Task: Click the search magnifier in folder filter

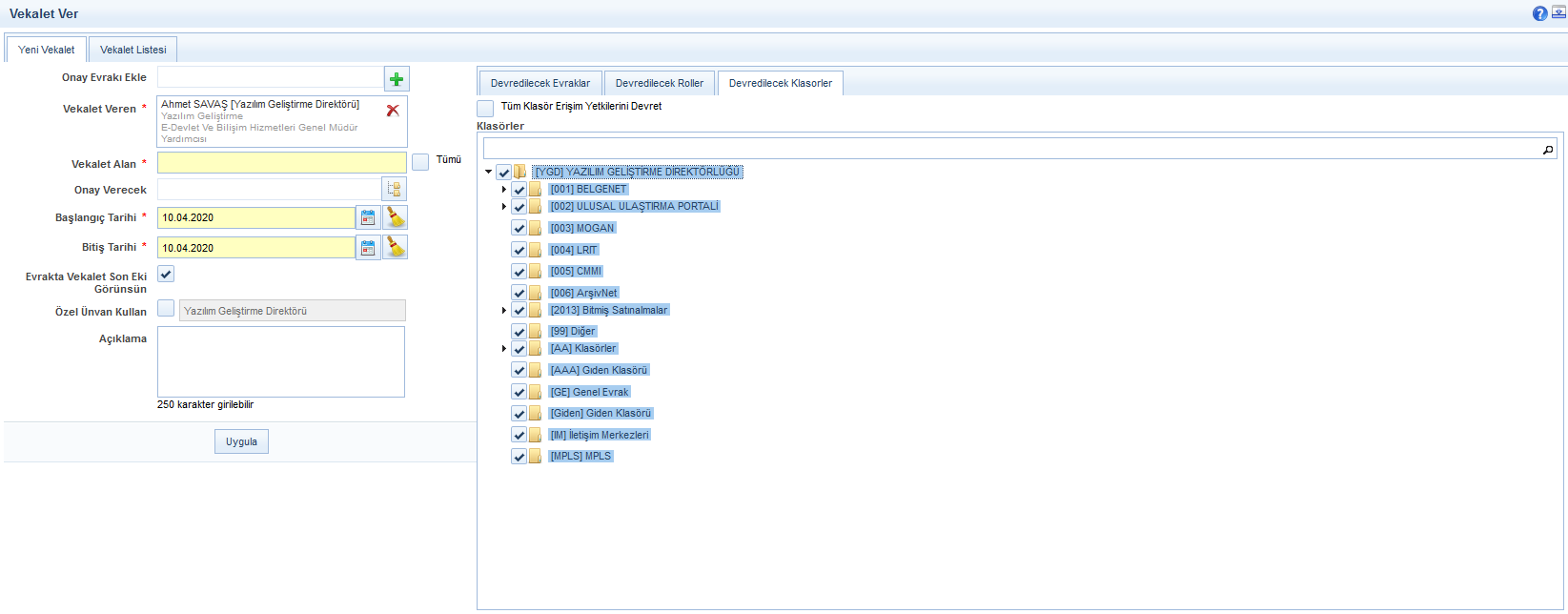Action: (1548, 150)
